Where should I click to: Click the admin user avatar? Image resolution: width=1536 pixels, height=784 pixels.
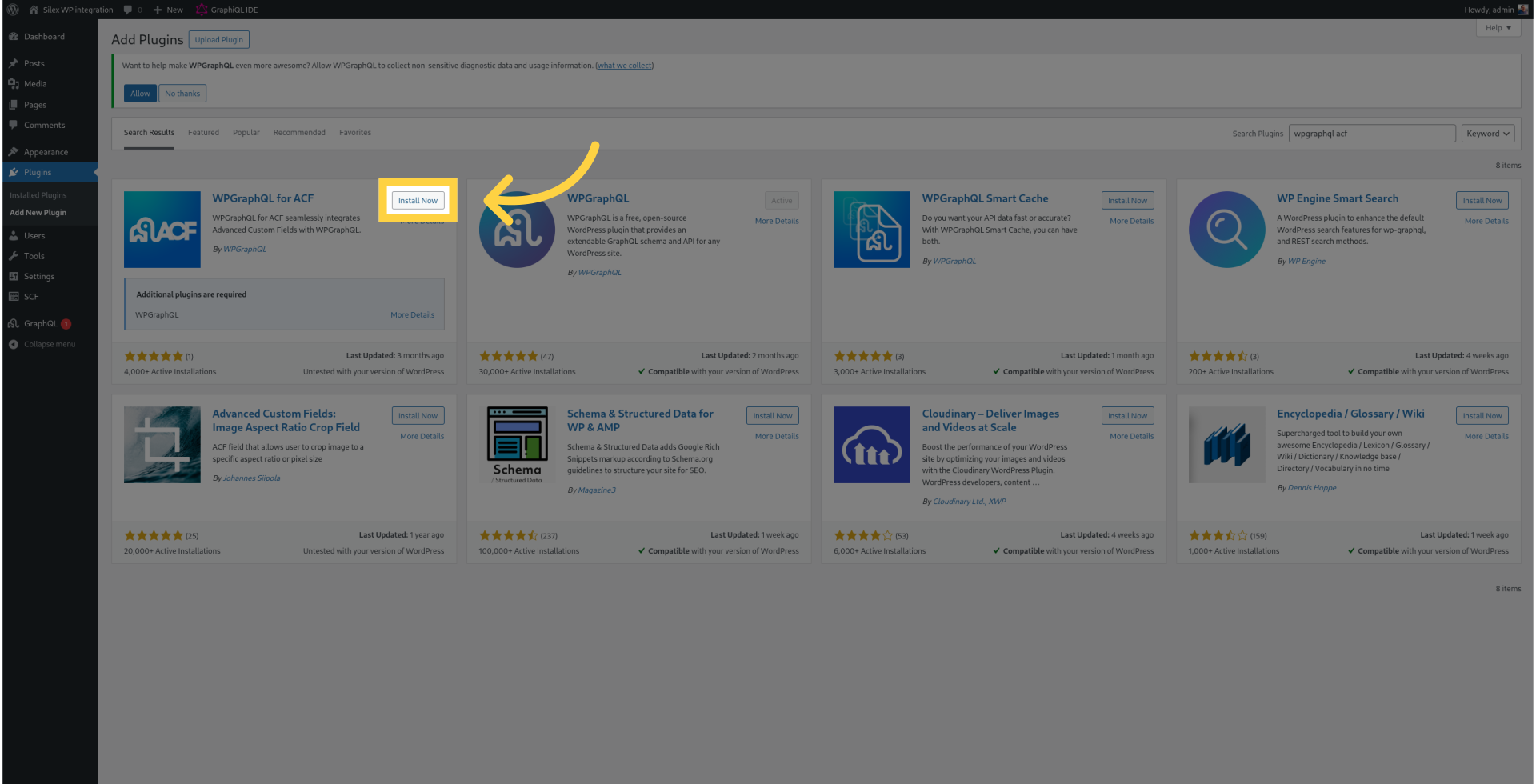tap(1524, 10)
